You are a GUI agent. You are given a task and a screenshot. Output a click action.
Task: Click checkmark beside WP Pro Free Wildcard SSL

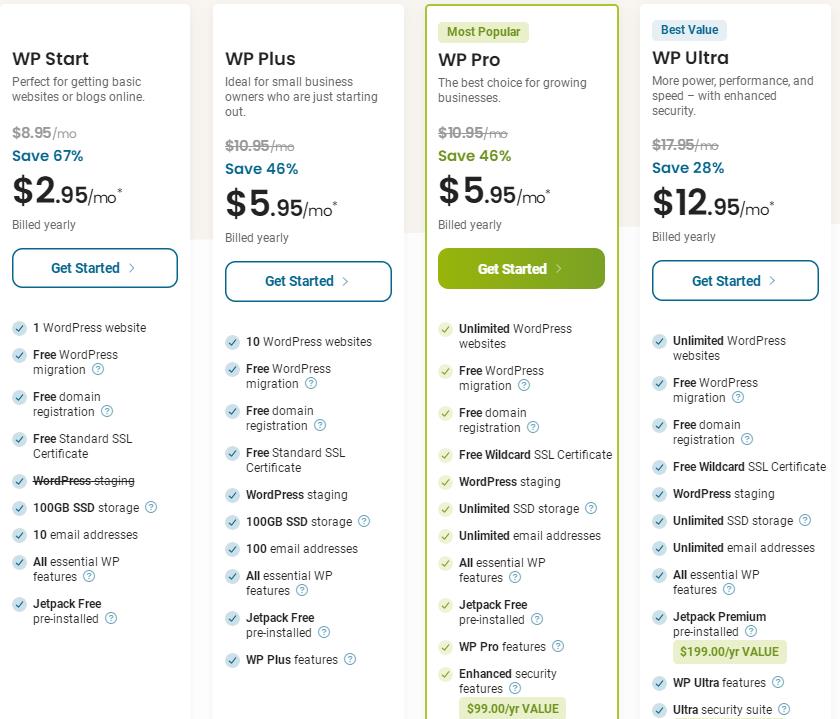click(x=446, y=455)
